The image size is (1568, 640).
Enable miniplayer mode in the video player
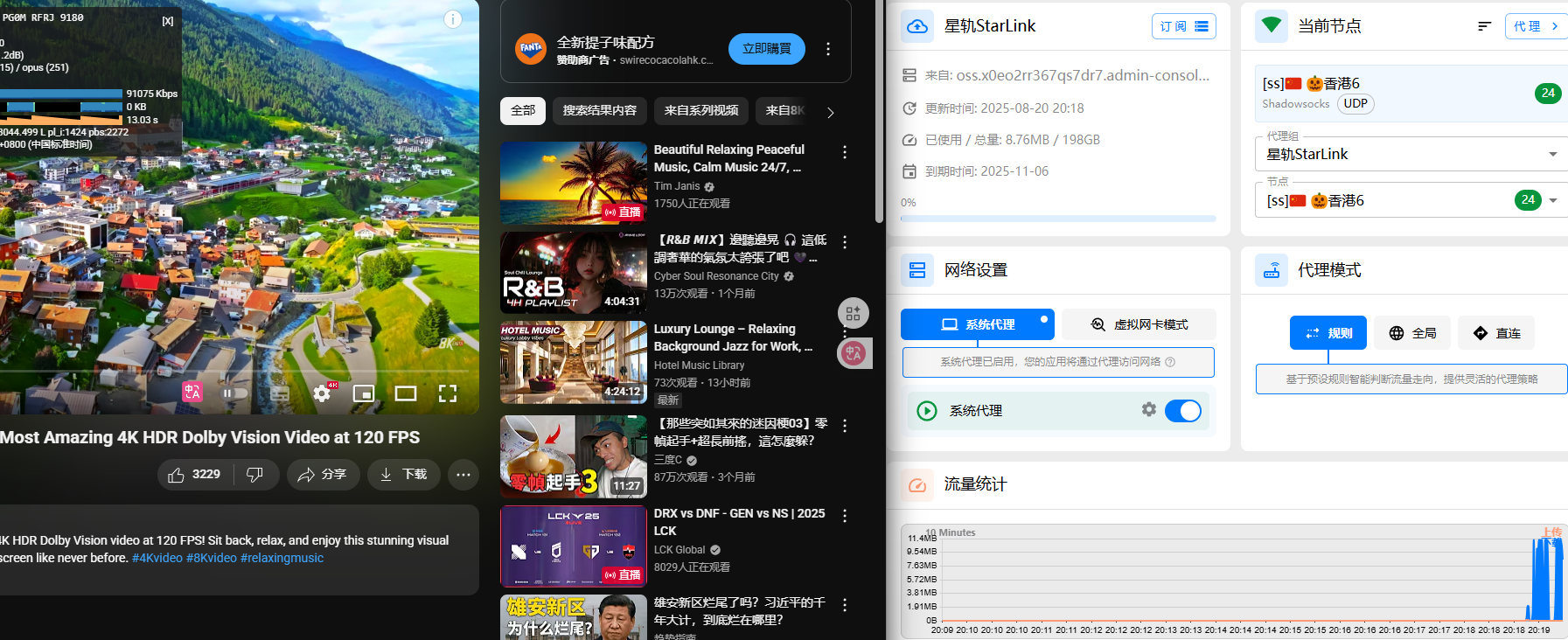click(364, 393)
